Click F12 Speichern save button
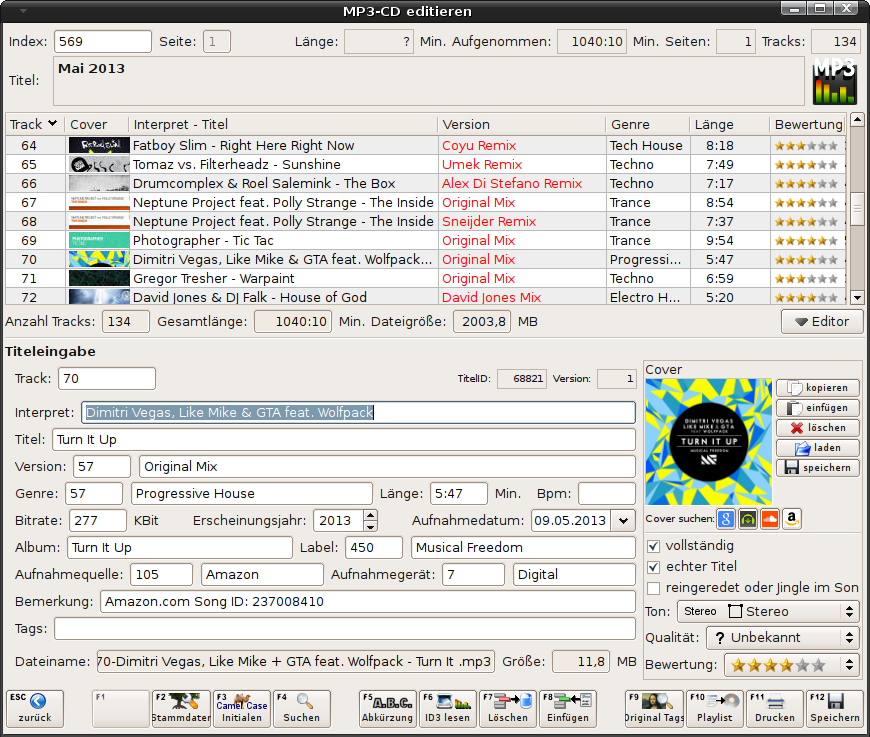The image size is (870, 737). [834, 708]
